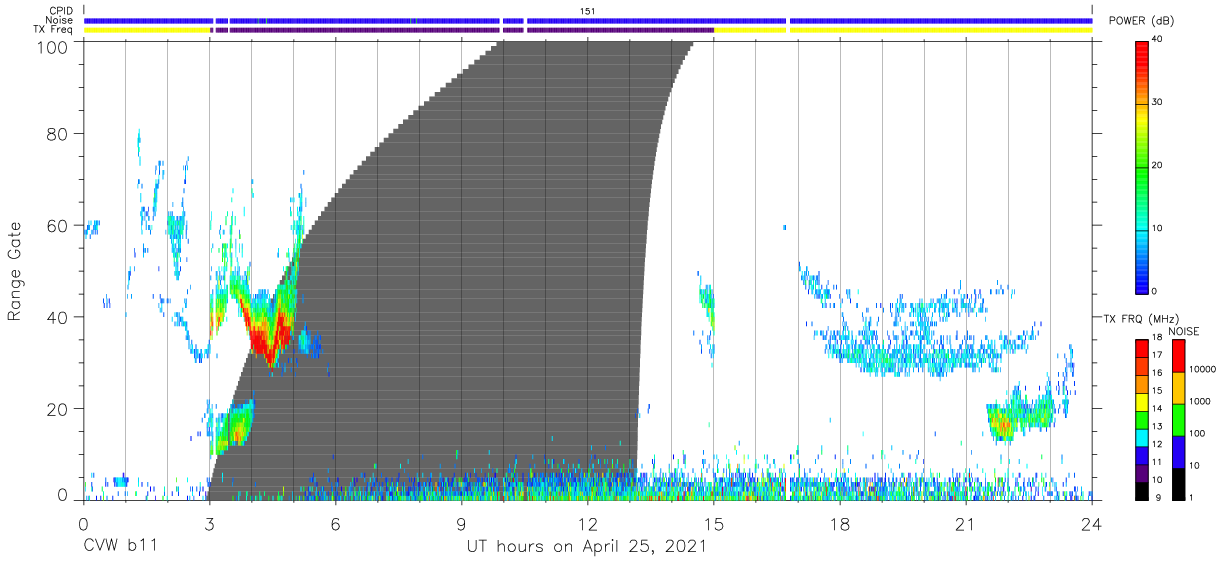
Task: Click the power colorbar label '40'
Action: click(1159, 40)
